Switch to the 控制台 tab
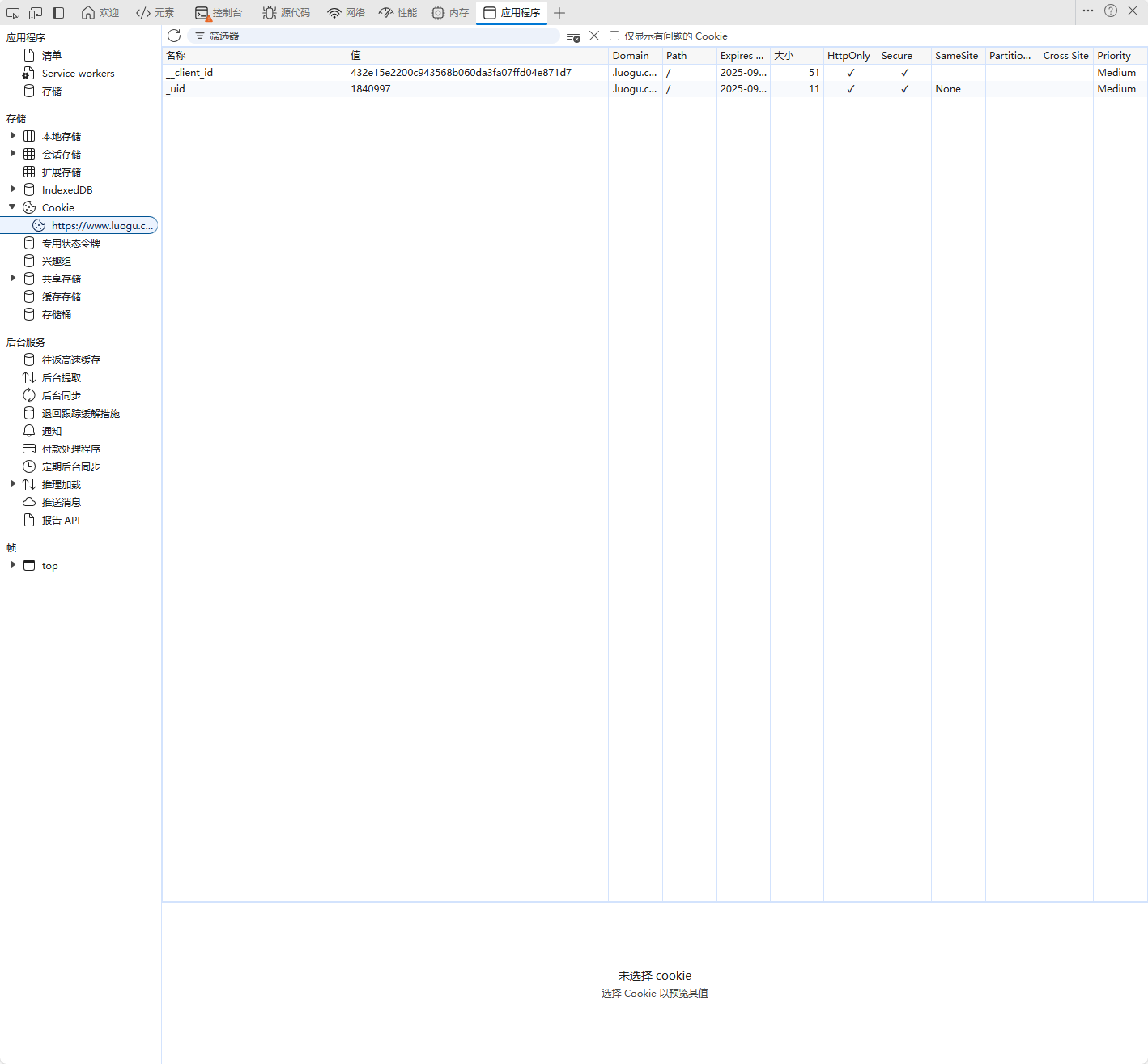The height and width of the screenshot is (1064, 1148). click(219, 13)
